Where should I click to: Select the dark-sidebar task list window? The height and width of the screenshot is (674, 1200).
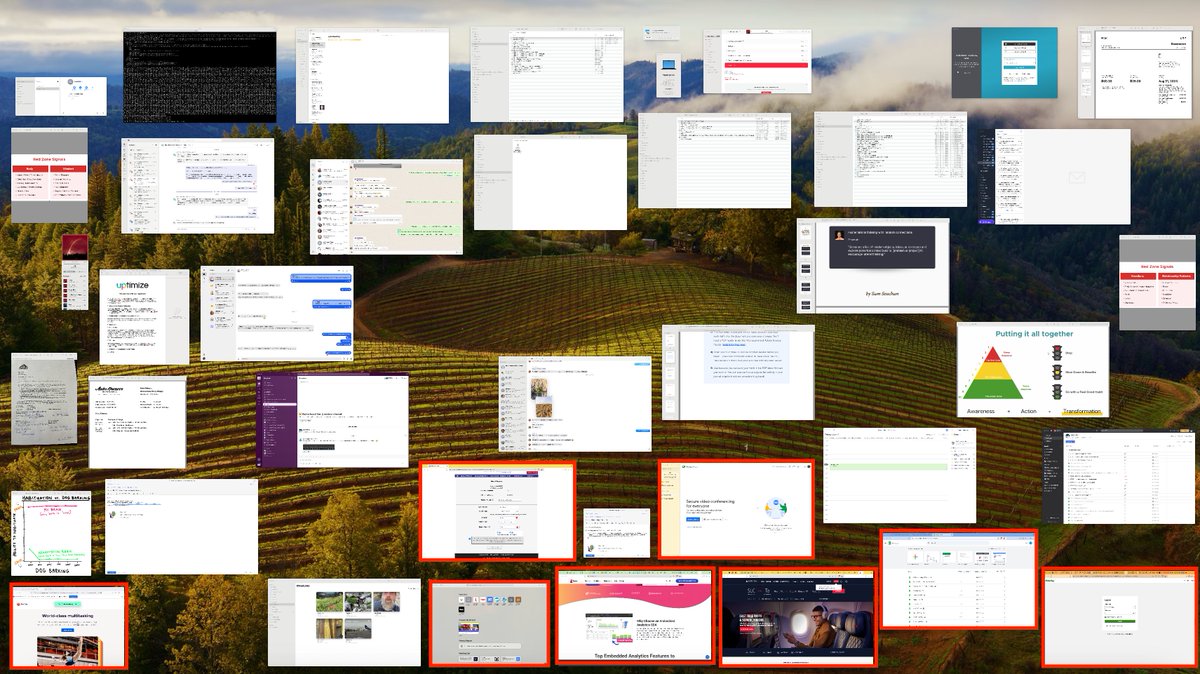click(1120, 476)
